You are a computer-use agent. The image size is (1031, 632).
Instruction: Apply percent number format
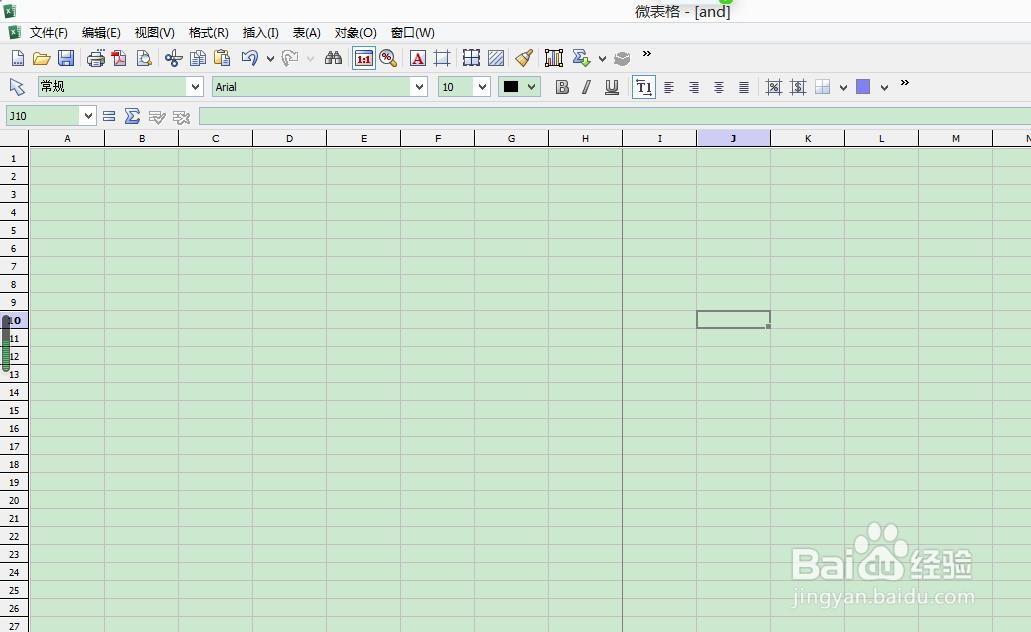click(x=774, y=87)
